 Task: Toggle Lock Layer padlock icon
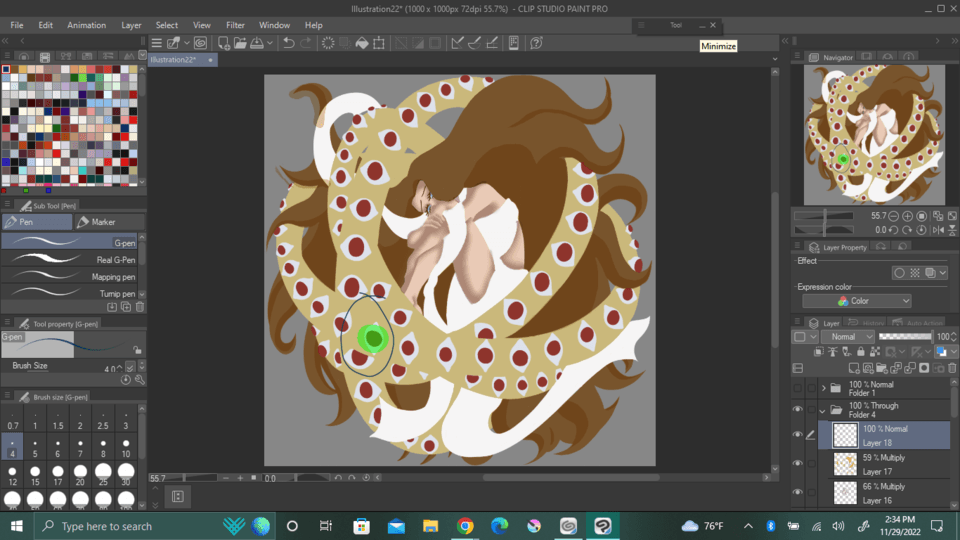pos(861,351)
